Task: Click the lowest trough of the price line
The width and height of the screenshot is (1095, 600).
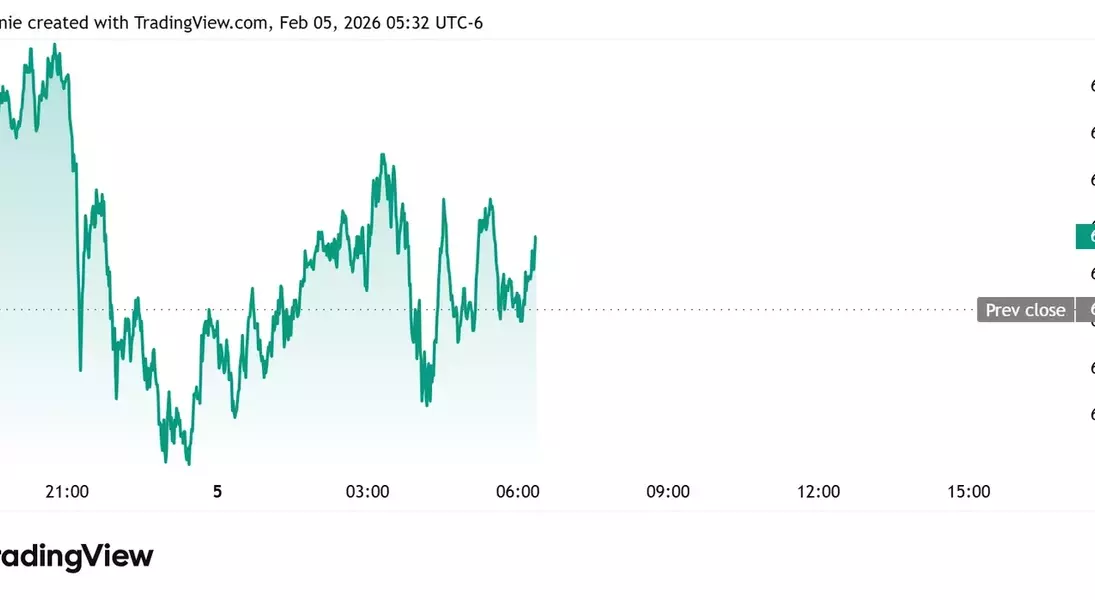Action: [x=188, y=464]
